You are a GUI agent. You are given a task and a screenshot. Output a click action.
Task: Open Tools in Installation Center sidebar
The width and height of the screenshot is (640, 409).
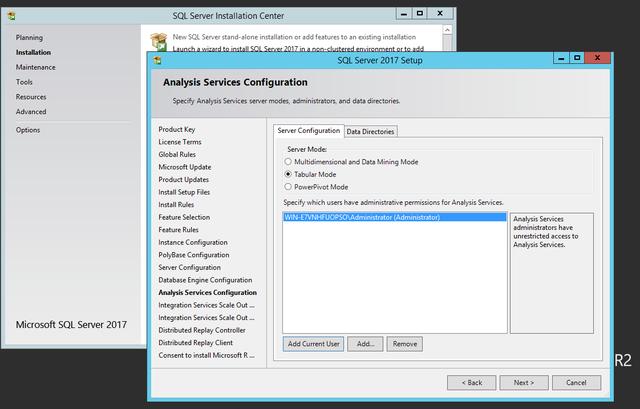(x=24, y=82)
